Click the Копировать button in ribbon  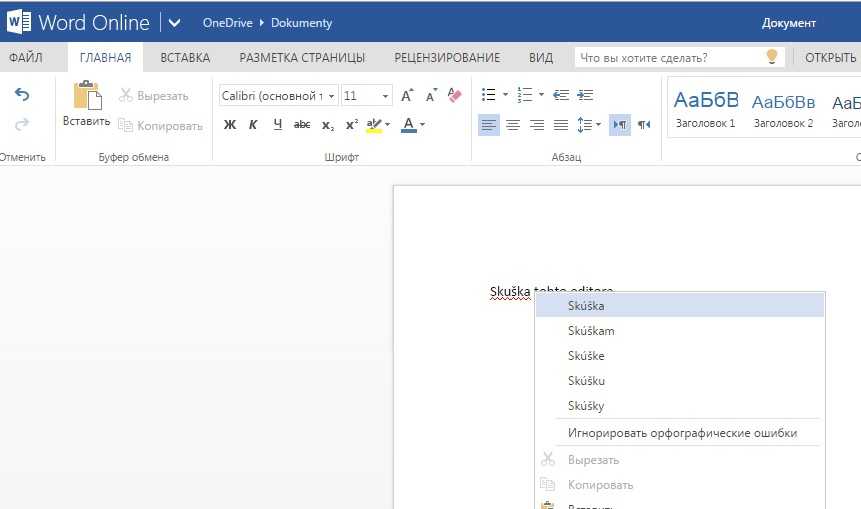[160, 126]
